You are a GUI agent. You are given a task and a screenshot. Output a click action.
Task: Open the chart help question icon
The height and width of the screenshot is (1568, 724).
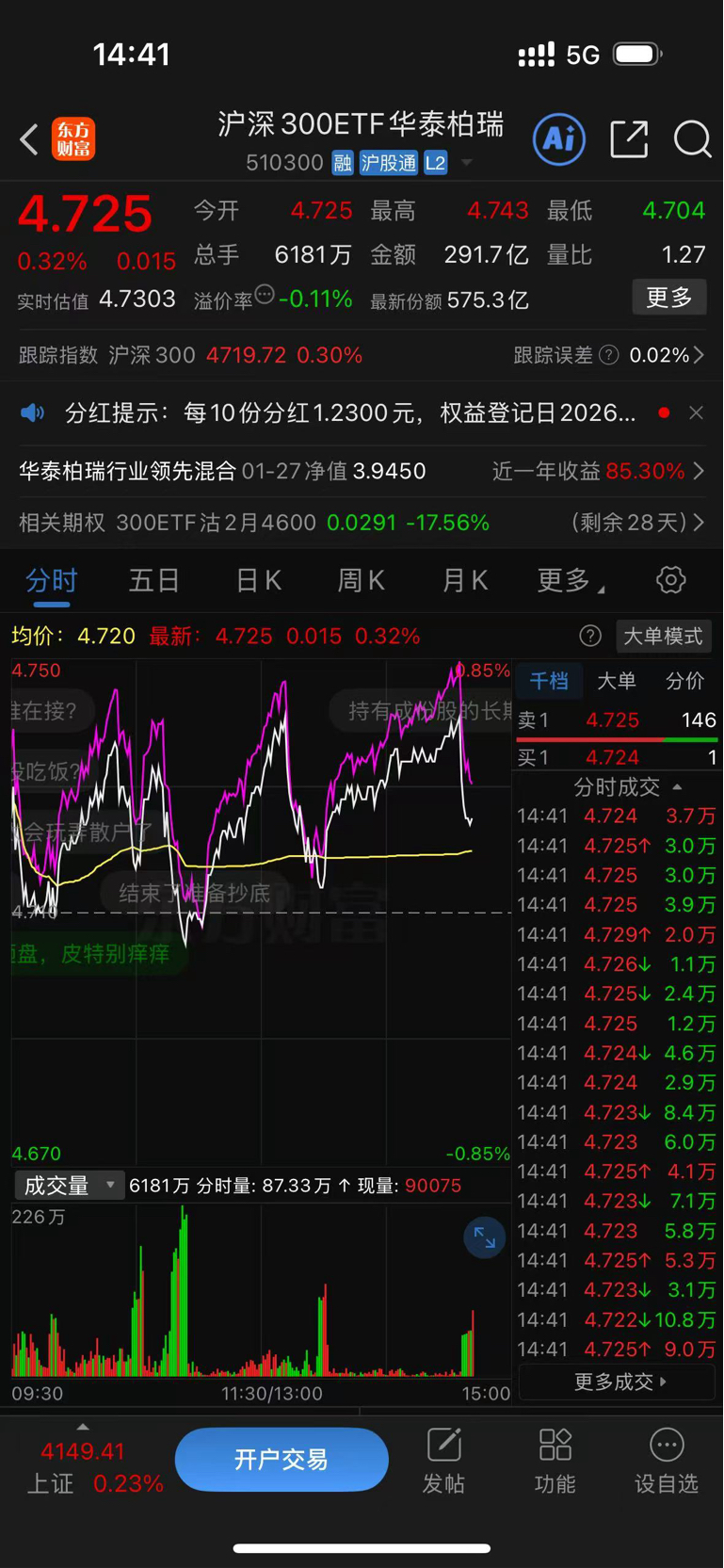(590, 637)
